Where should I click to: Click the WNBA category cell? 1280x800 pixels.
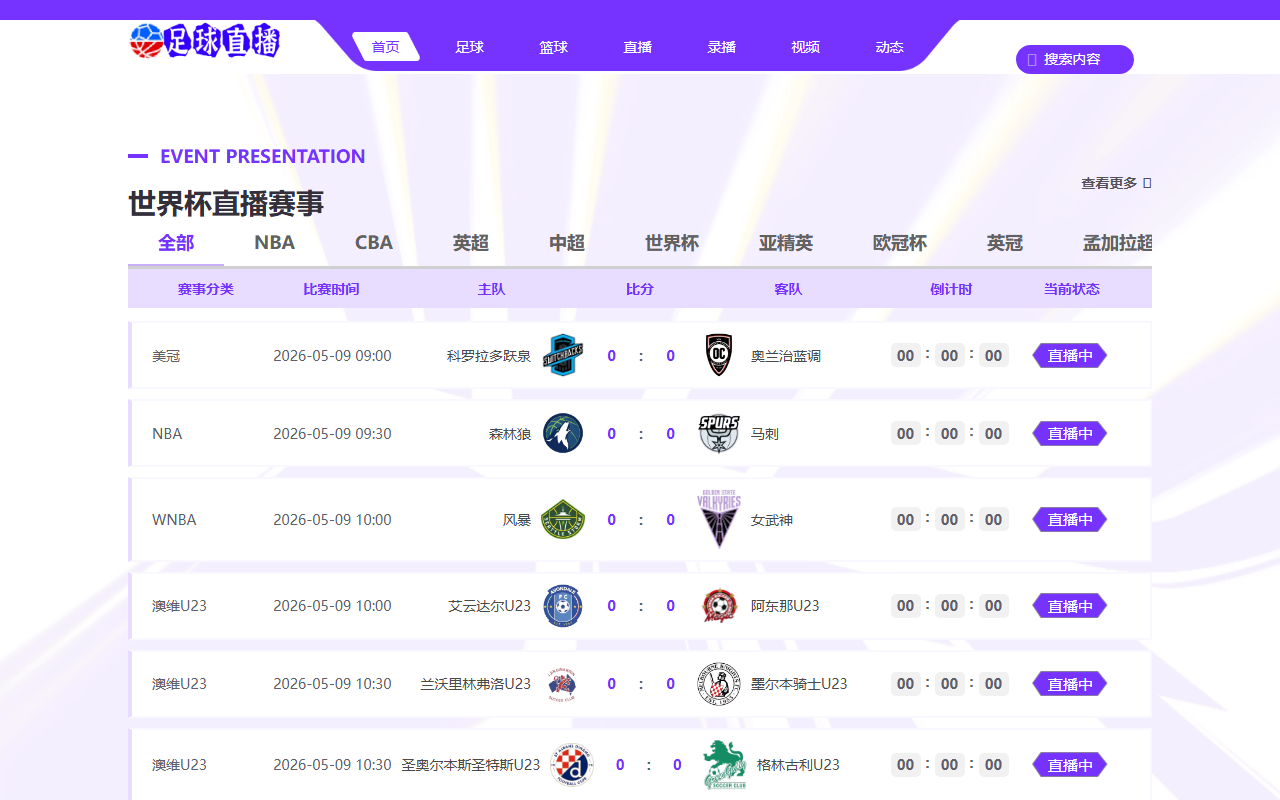(x=174, y=520)
